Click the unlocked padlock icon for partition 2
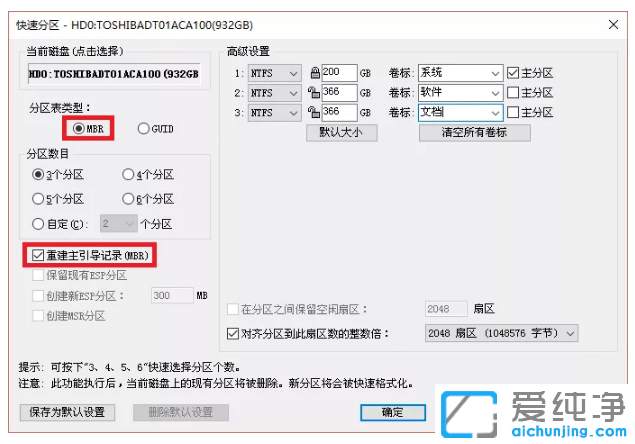 tap(314, 93)
